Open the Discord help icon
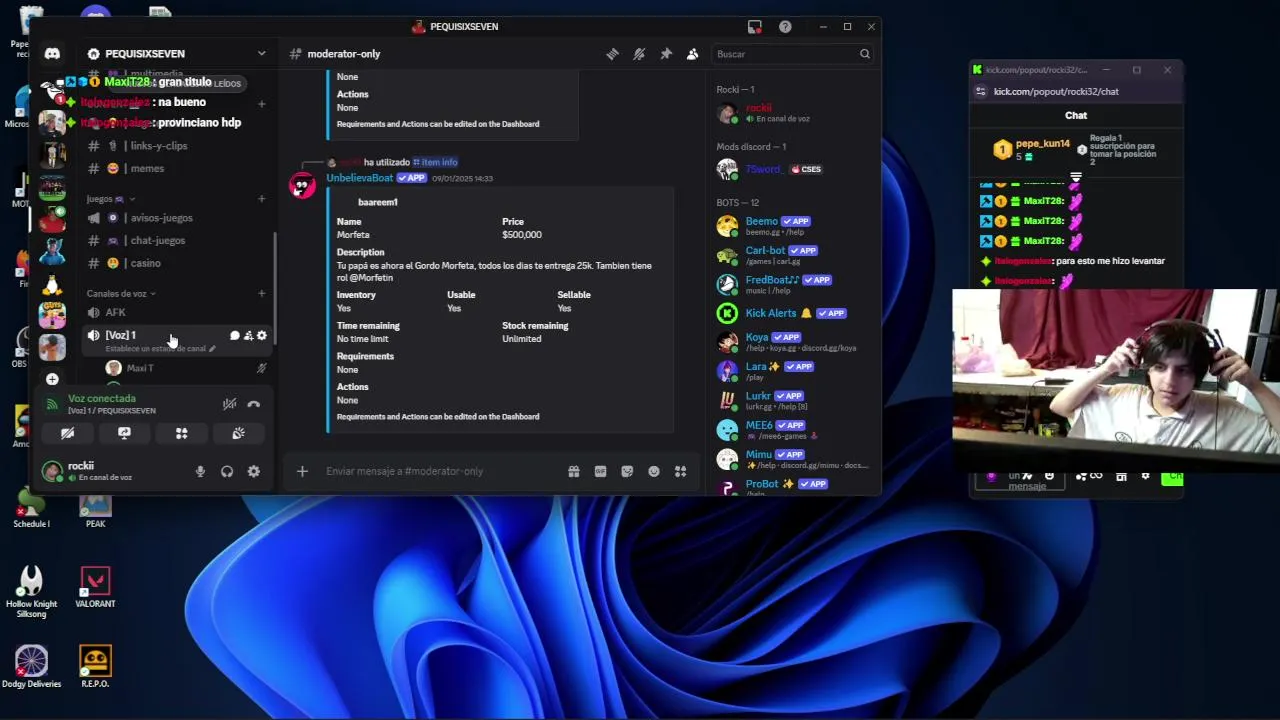Viewport: 1280px width, 720px height. click(785, 27)
